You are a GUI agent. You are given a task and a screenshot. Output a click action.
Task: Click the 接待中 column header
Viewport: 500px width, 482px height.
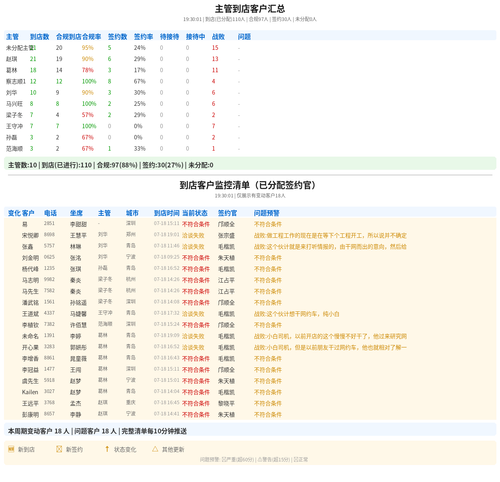point(195,37)
